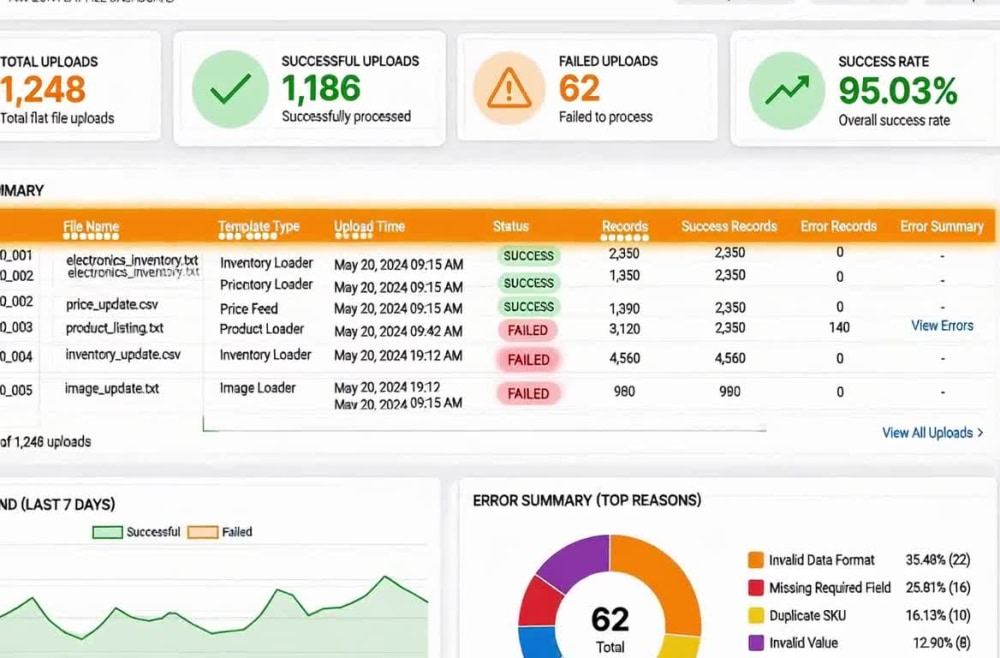
Task: Click the Image Loader template type cell
Action: [x=258, y=388]
